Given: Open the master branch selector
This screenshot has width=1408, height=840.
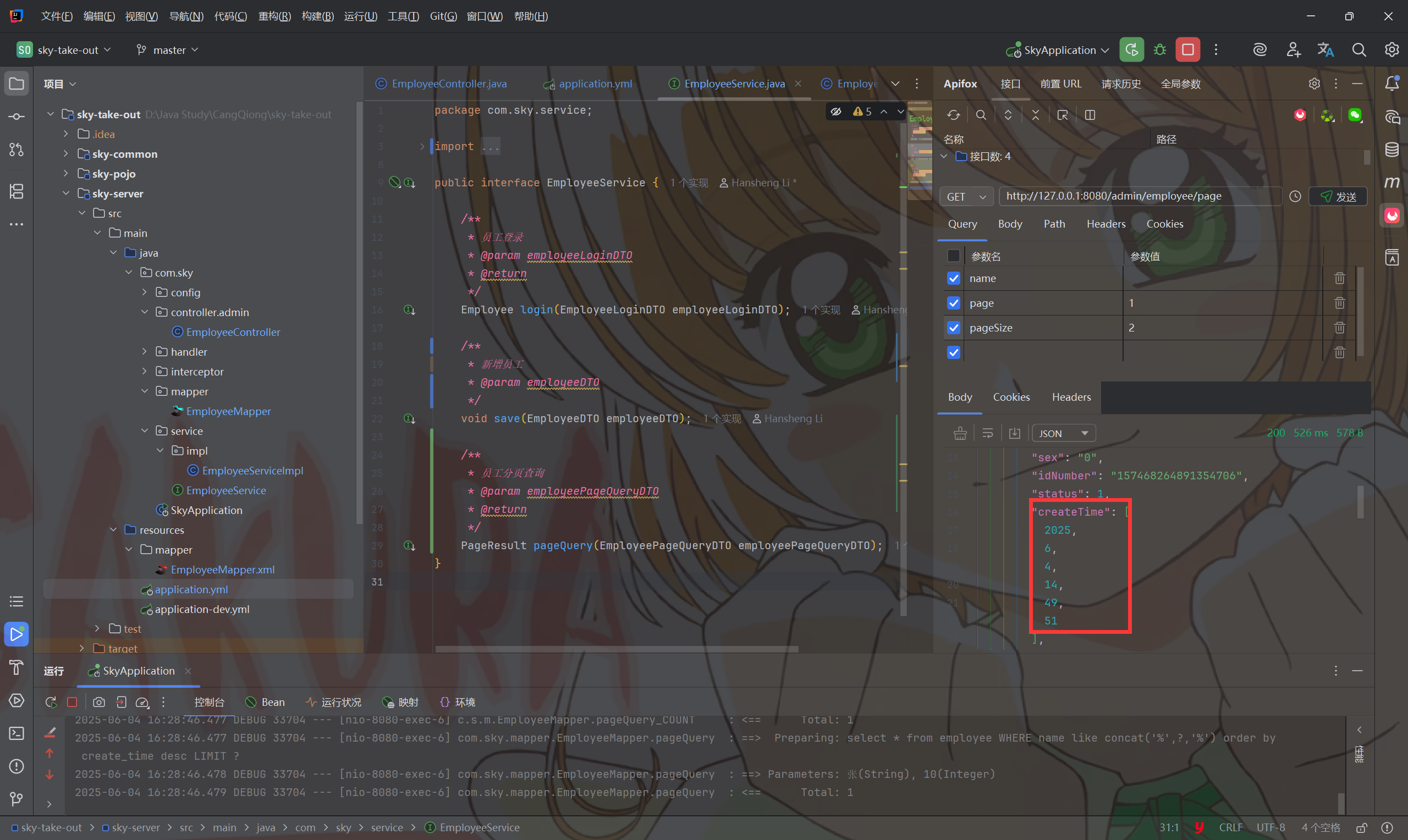Looking at the screenshot, I should click(x=168, y=50).
